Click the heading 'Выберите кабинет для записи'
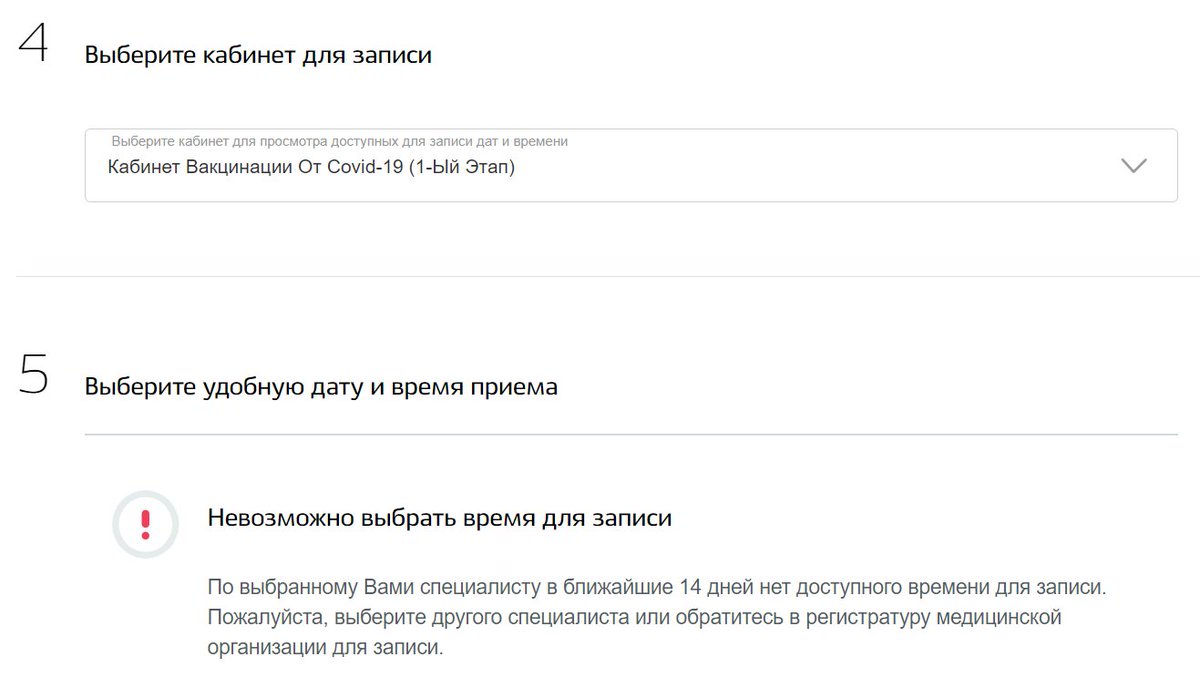 (x=258, y=55)
